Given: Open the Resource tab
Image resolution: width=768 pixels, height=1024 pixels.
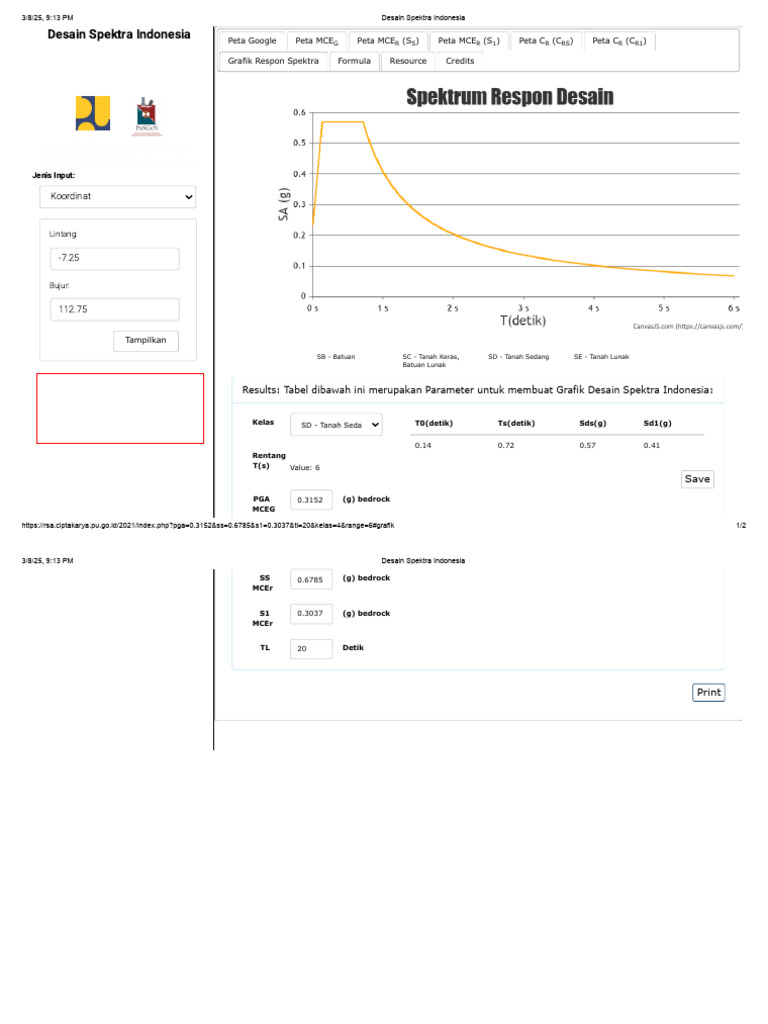Looking at the screenshot, I should [408, 61].
